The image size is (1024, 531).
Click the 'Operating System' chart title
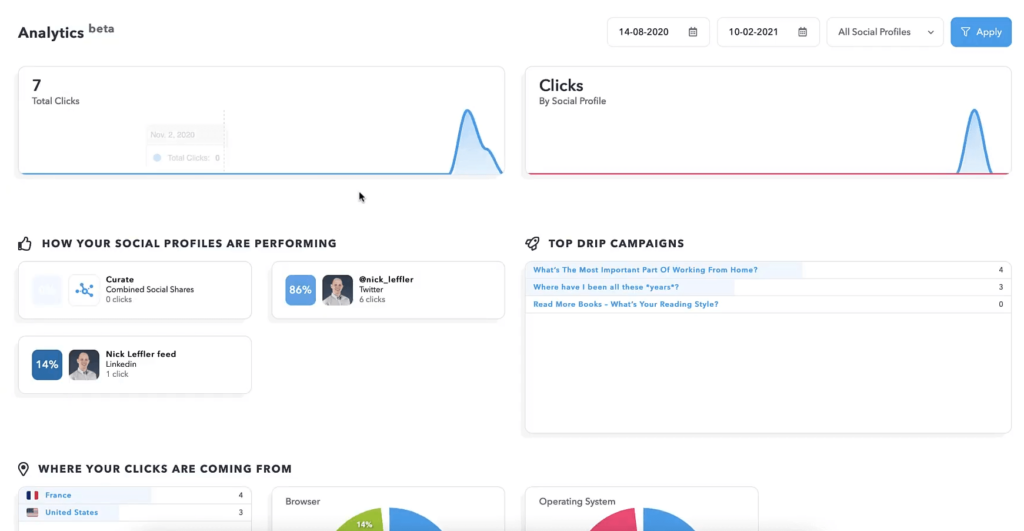pyautogui.click(x=577, y=502)
